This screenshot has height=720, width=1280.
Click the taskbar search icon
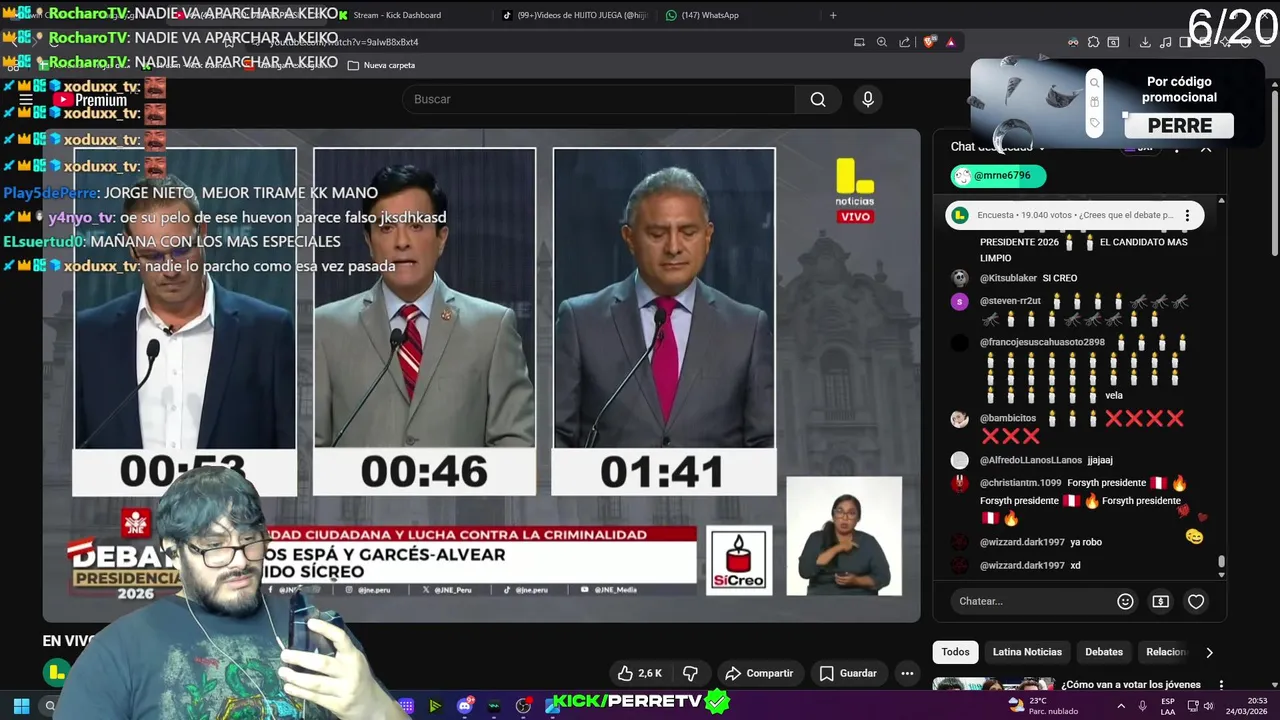tap(50, 706)
